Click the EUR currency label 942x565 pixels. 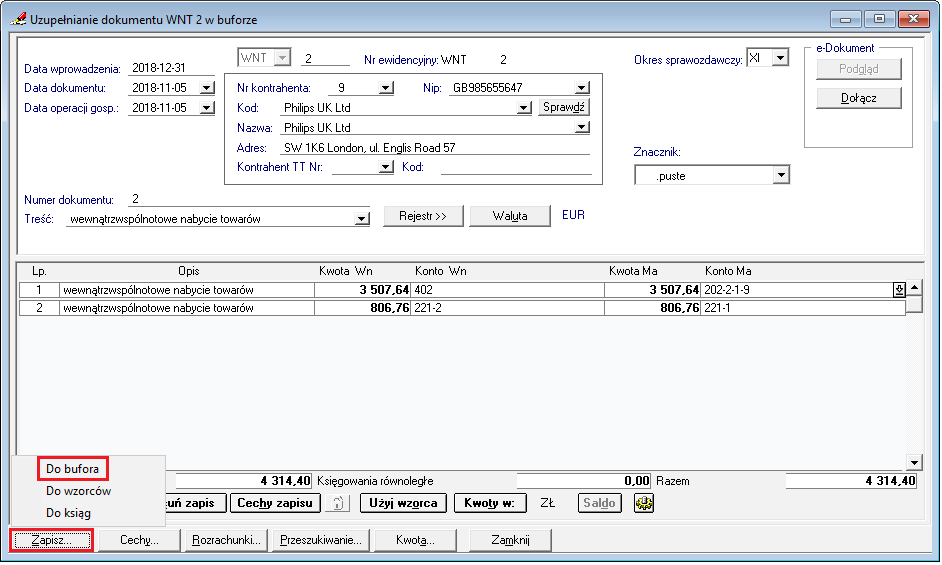tap(573, 215)
